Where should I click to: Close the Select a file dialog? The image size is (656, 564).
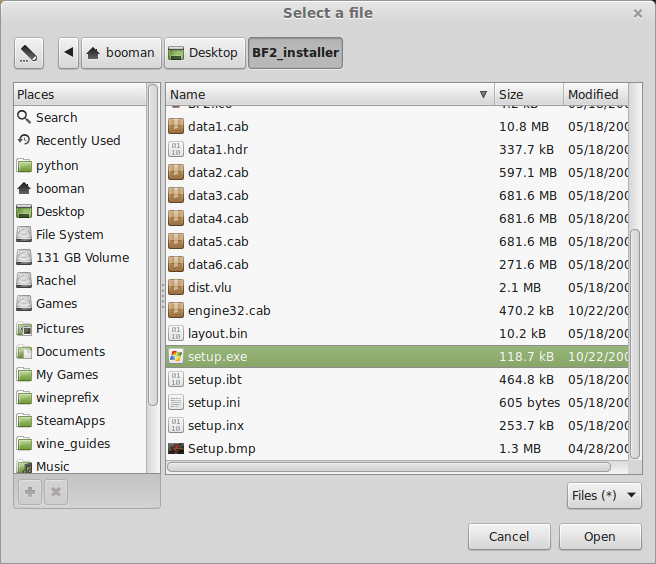(638, 14)
